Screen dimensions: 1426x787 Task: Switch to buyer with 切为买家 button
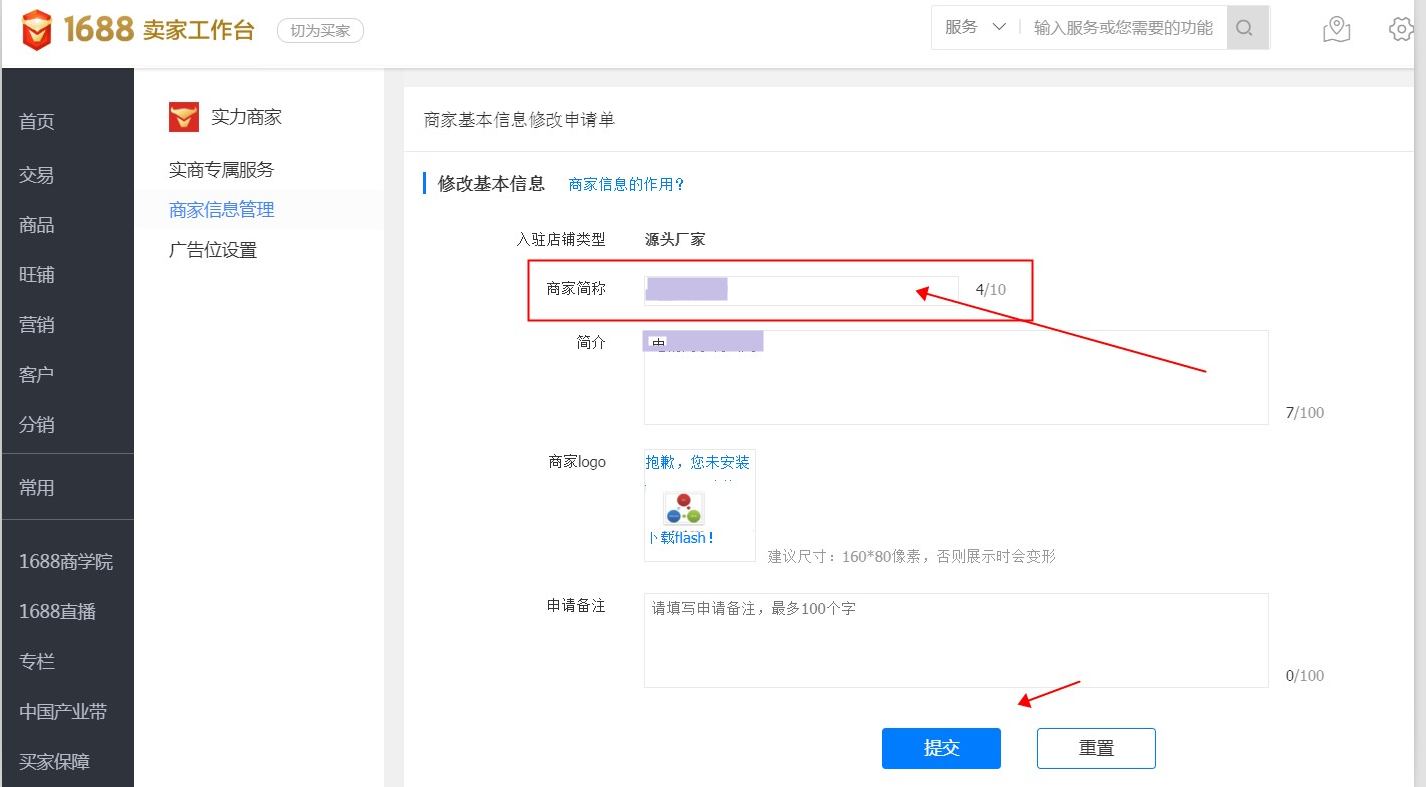pyautogui.click(x=320, y=31)
